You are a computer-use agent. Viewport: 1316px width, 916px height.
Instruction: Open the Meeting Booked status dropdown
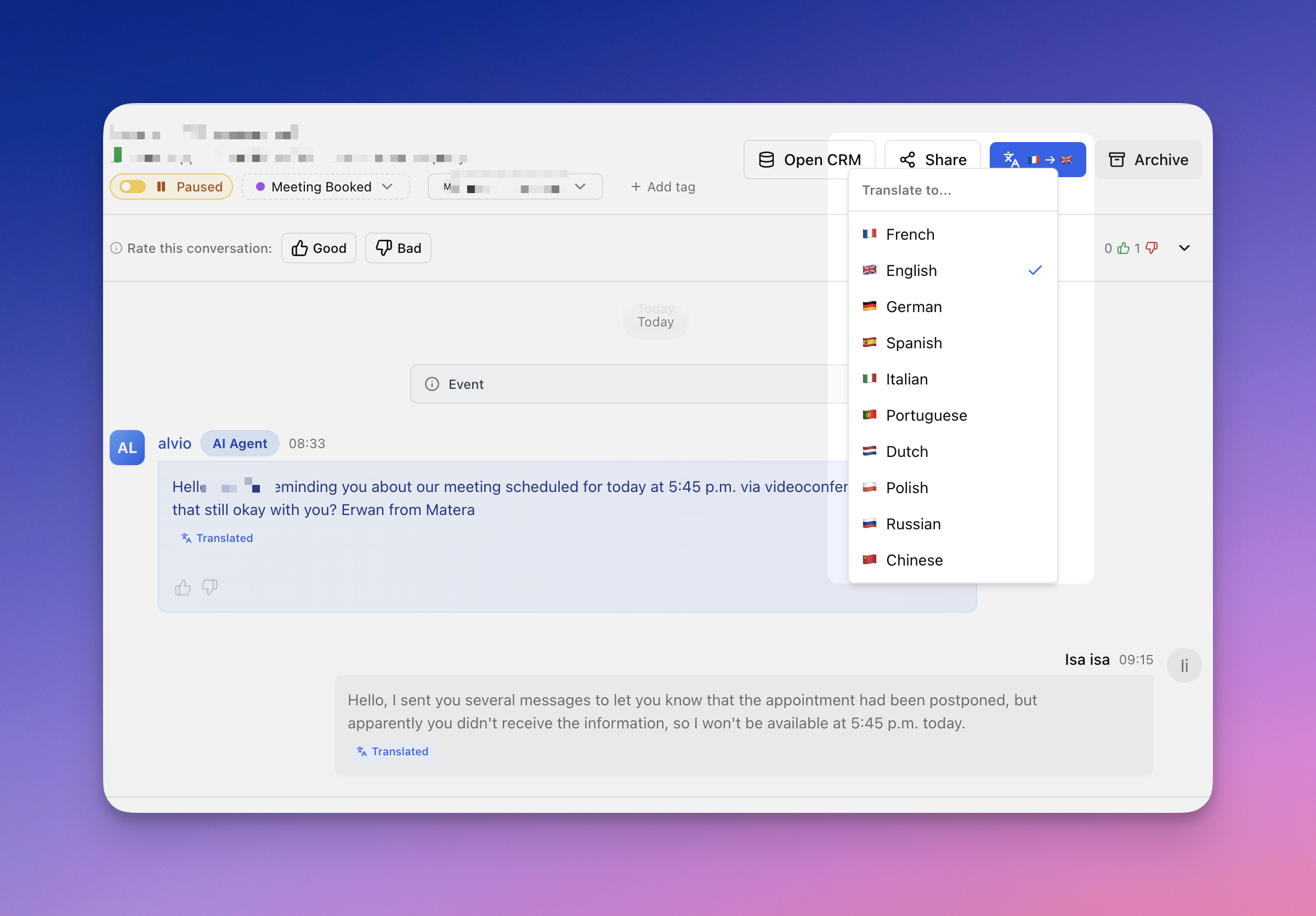(x=326, y=187)
